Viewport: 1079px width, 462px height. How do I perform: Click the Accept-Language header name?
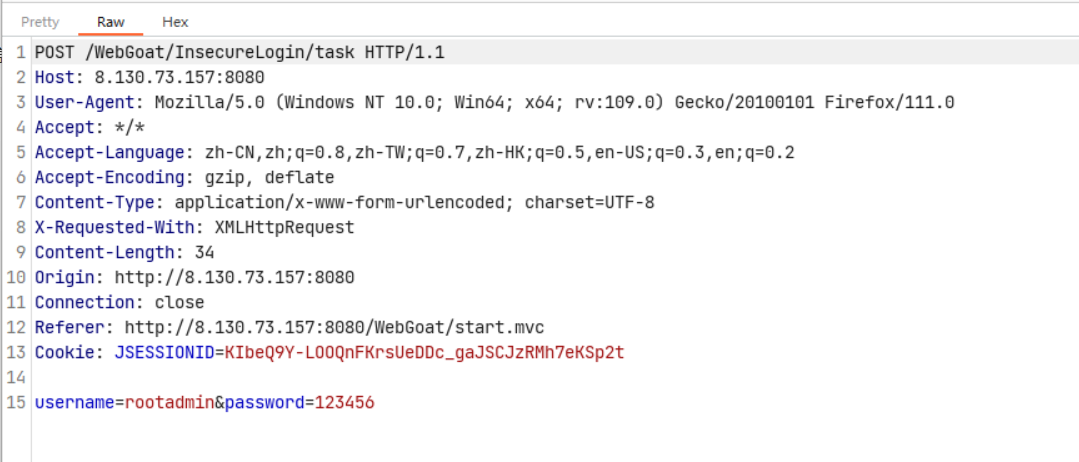pos(110,152)
